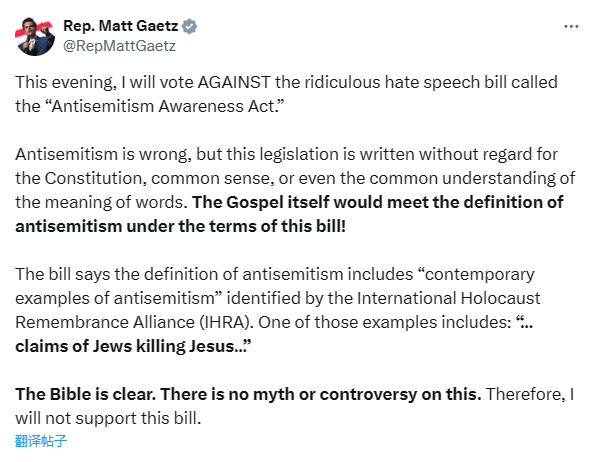Click the 翻译帖子 translate post link
Viewport: 597px width, 462px height.
(x=41, y=441)
